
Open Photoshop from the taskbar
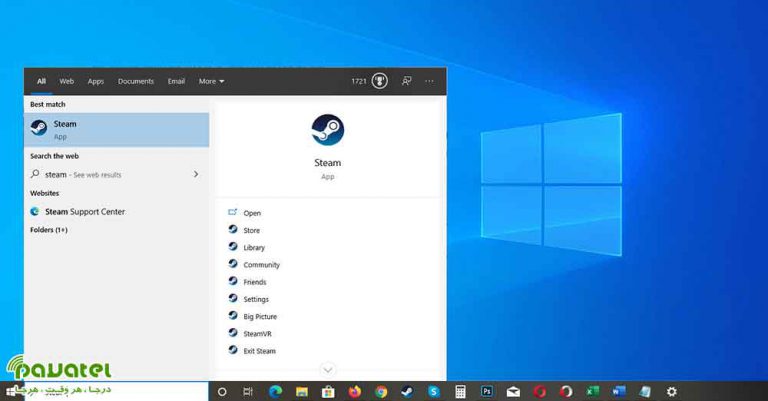486,391
